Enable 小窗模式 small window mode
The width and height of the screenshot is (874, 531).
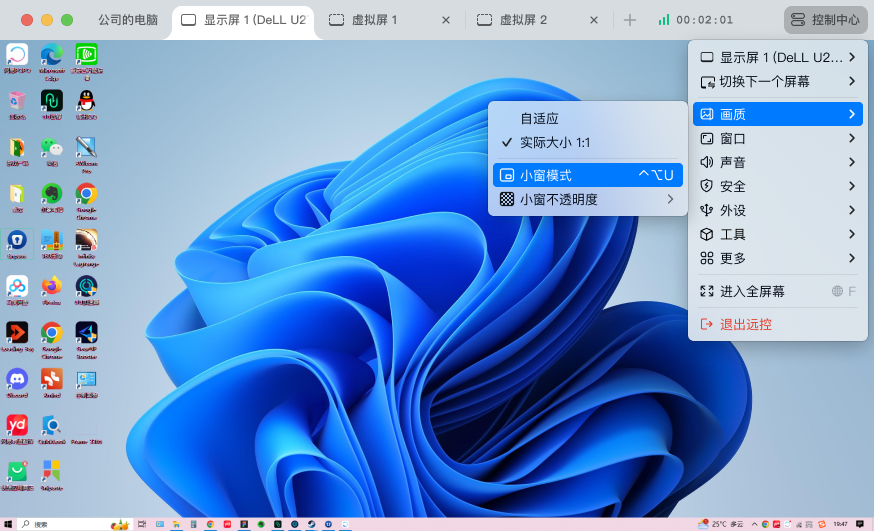click(x=587, y=175)
